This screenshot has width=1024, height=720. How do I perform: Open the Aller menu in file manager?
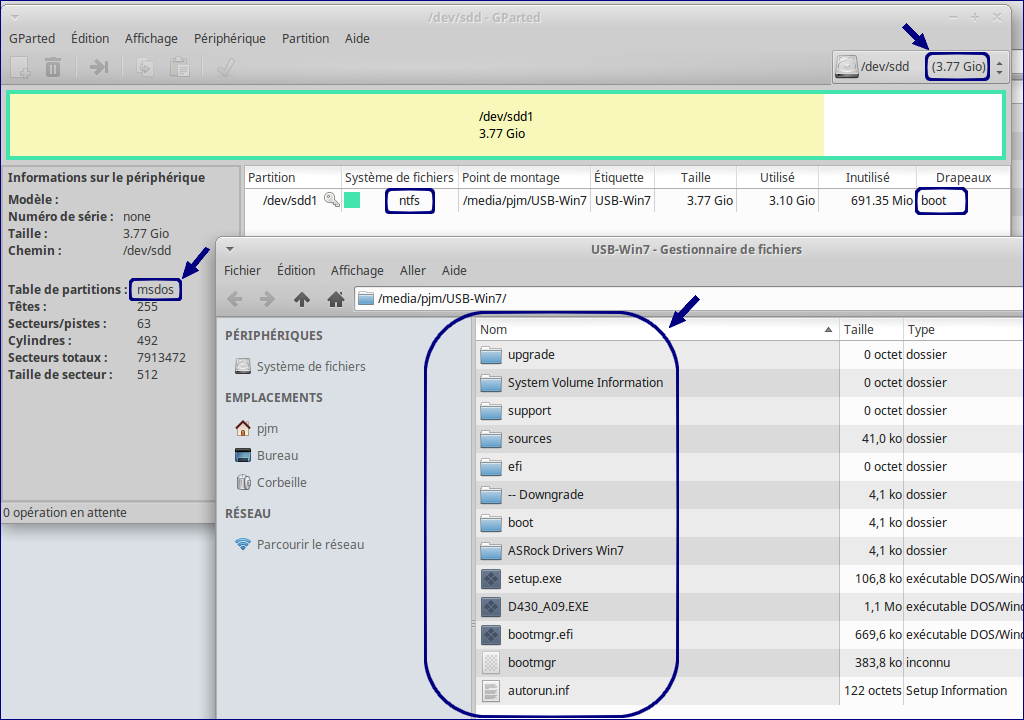pyautogui.click(x=413, y=270)
